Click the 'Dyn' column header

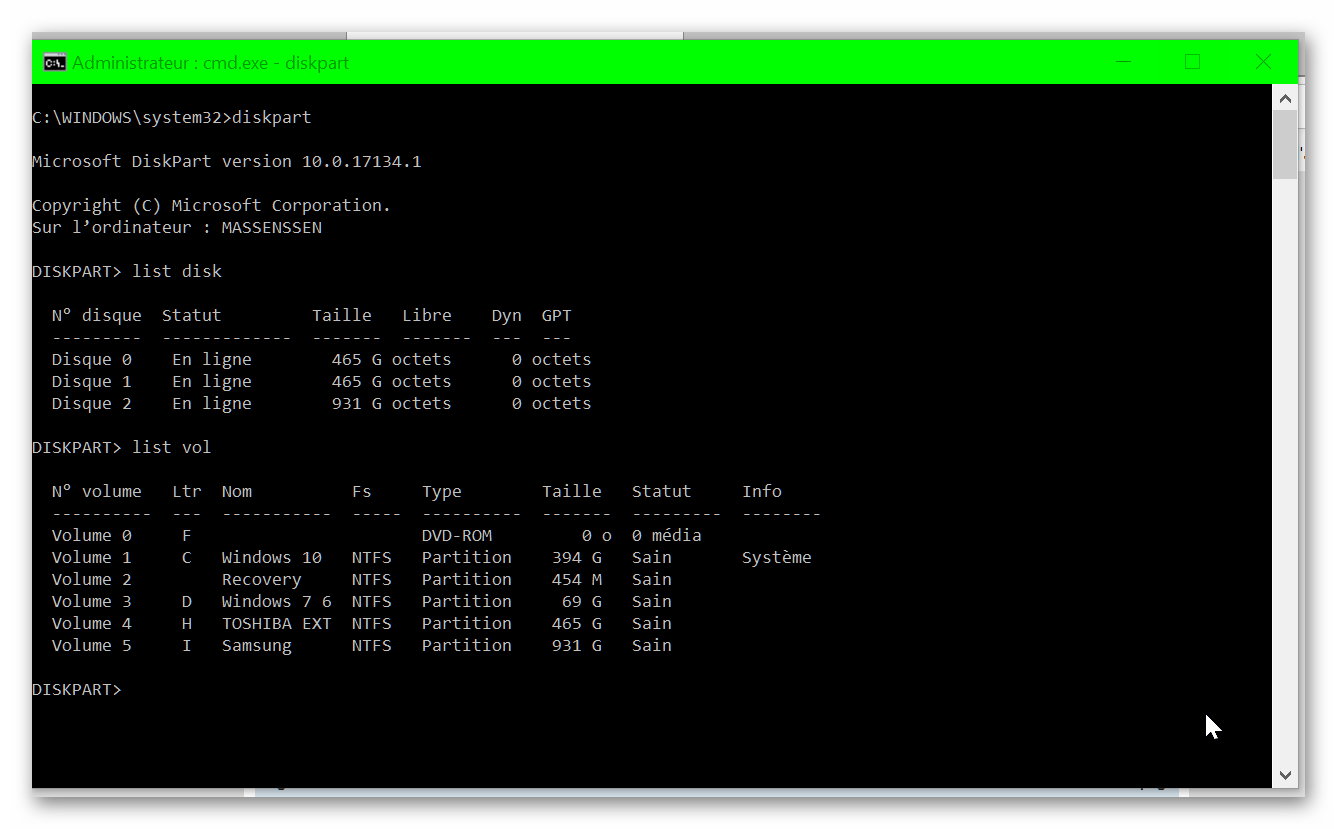pyautogui.click(x=507, y=316)
